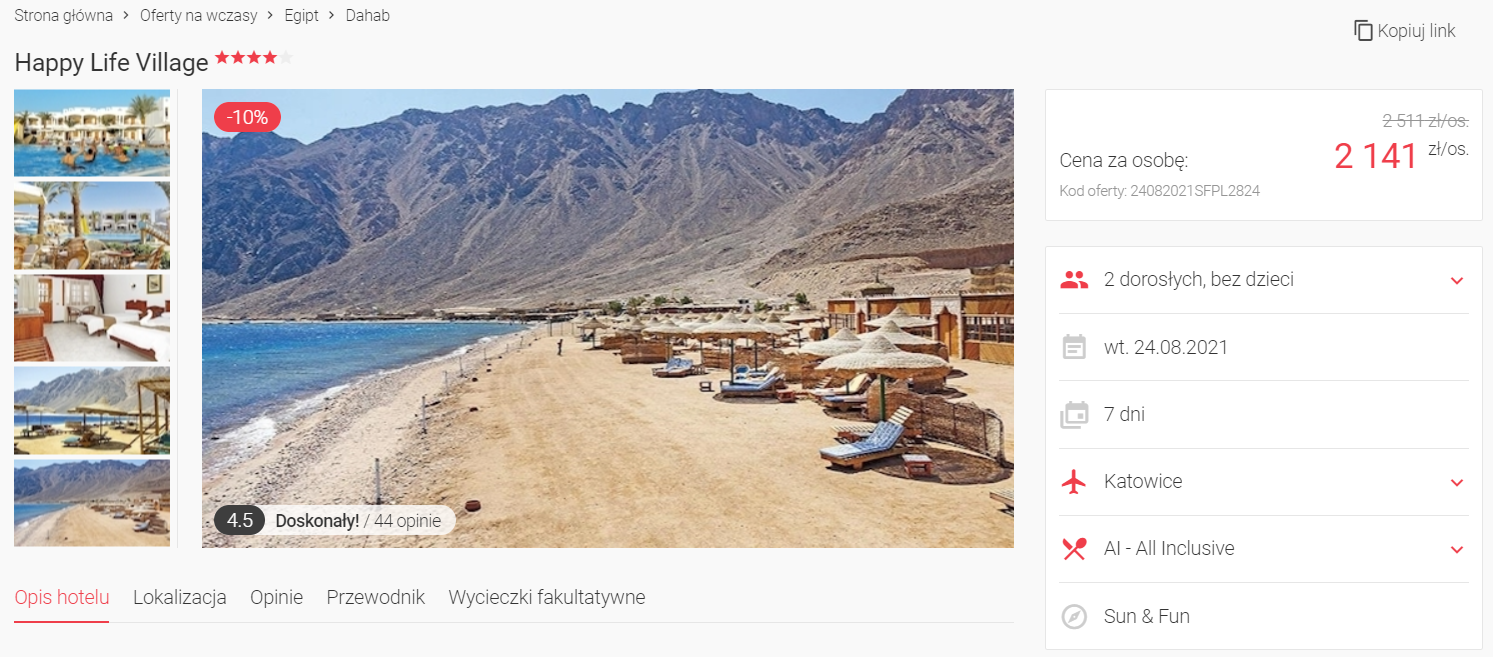The height and width of the screenshot is (657, 1493).
Task: Click the compass icon beside Sun & Fun
Action: [x=1074, y=616]
